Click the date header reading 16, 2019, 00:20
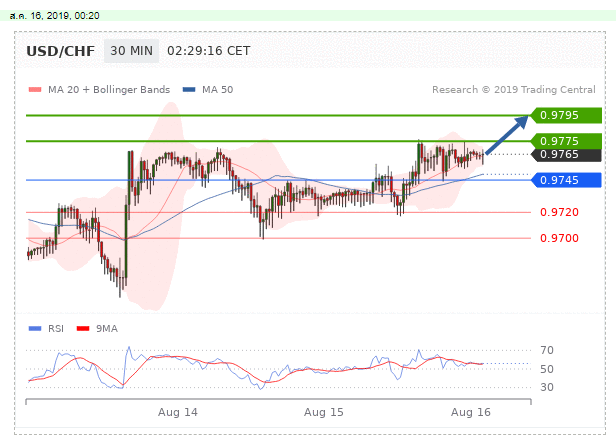This screenshot has width=616, height=442. [54, 16]
